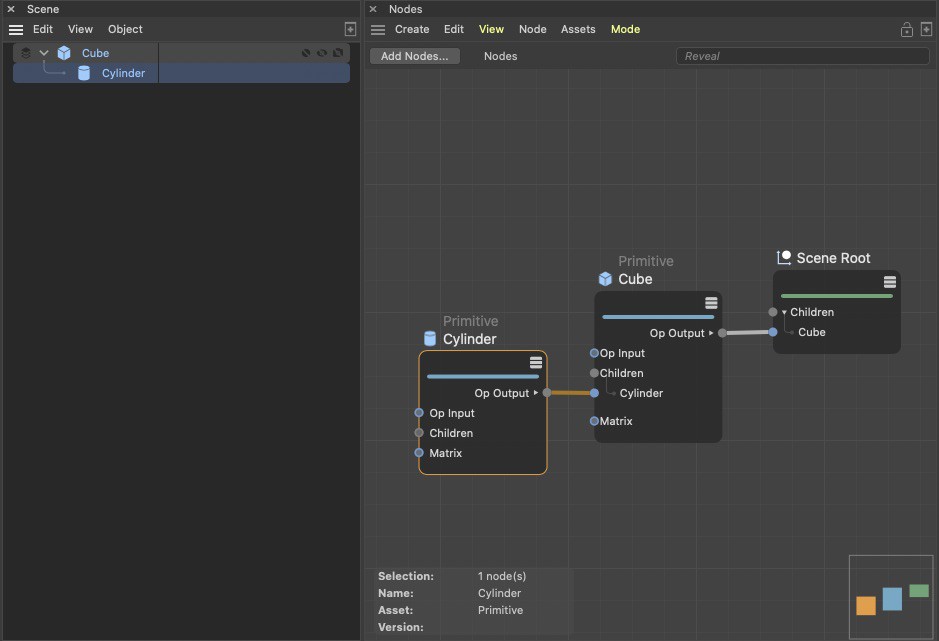Click the Add Nodes... button
939x641 pixels.
414,56
